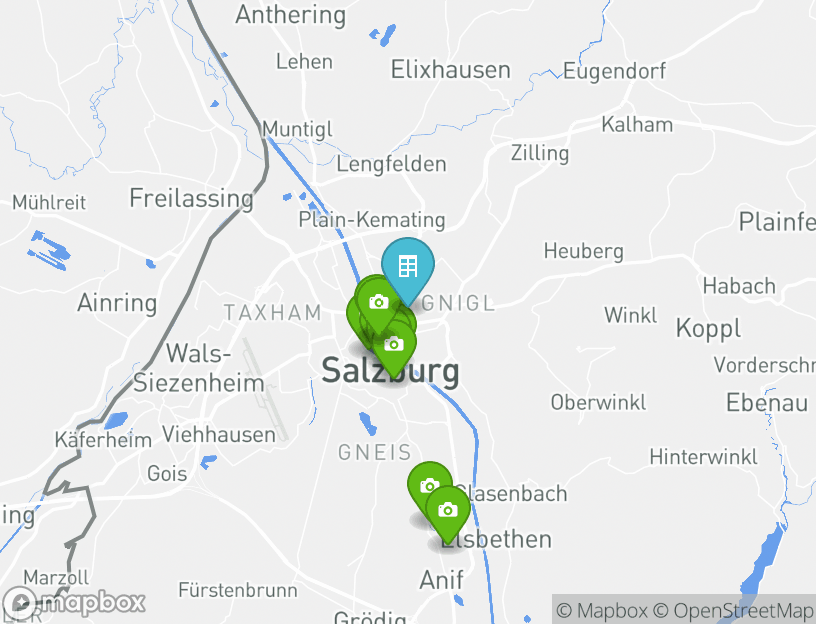This screenshot has width=816, height=624.
Task: Click the Ebenau place label
Action: [767, 403]
